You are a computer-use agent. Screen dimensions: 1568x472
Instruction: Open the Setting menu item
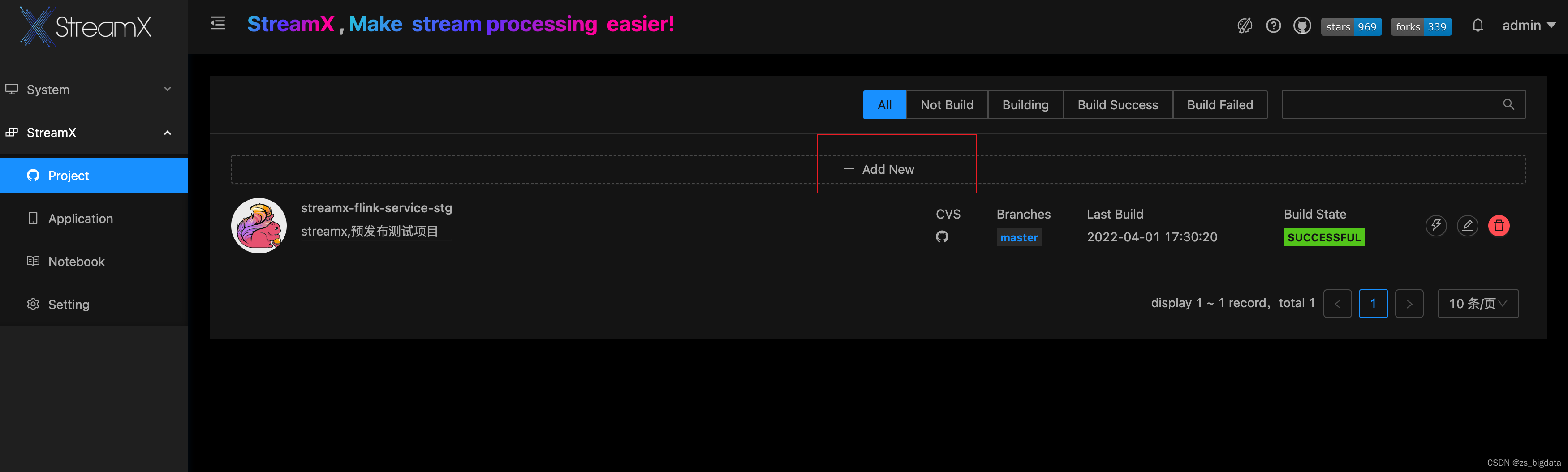click(94, 304)
